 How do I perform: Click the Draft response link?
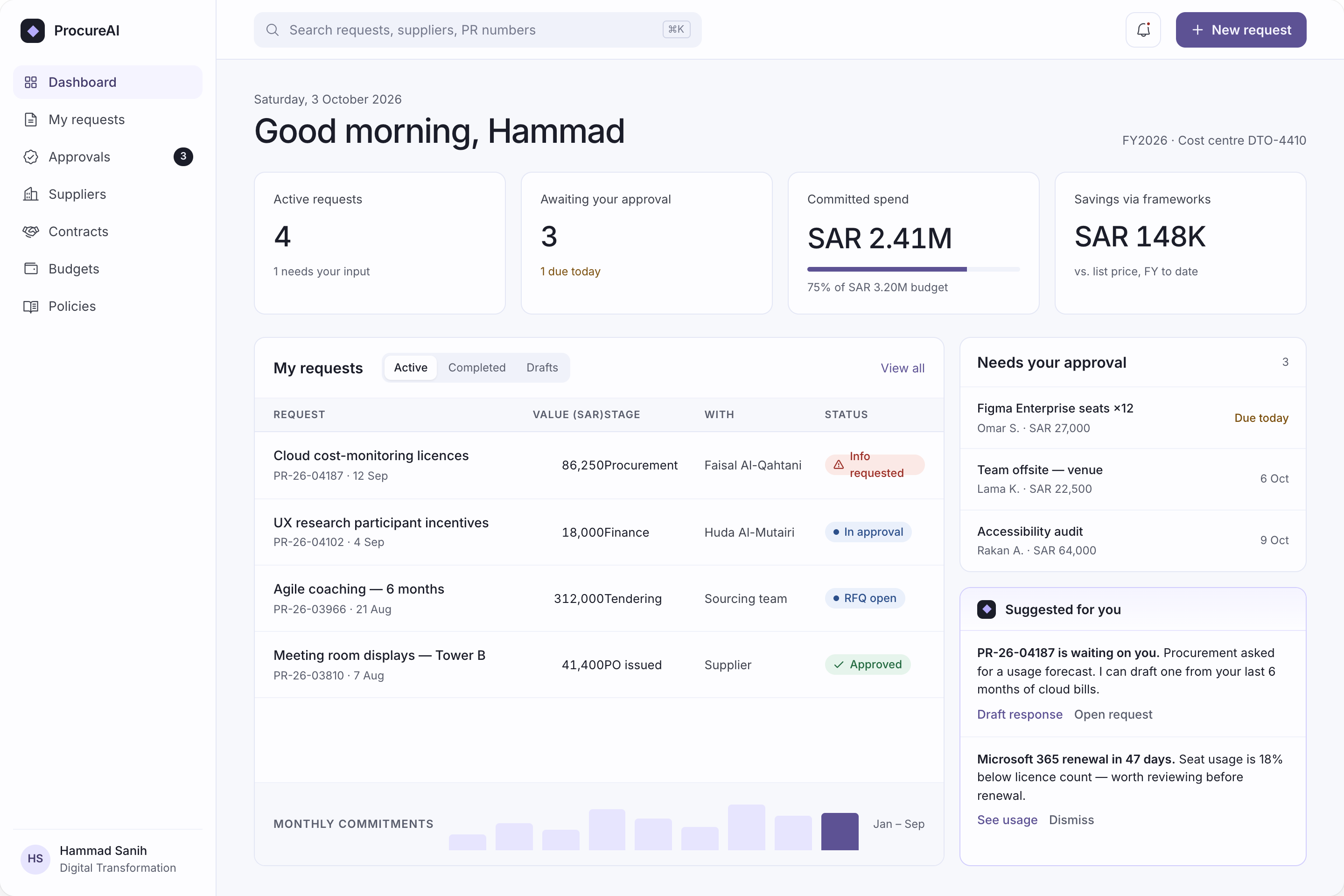1019,714
